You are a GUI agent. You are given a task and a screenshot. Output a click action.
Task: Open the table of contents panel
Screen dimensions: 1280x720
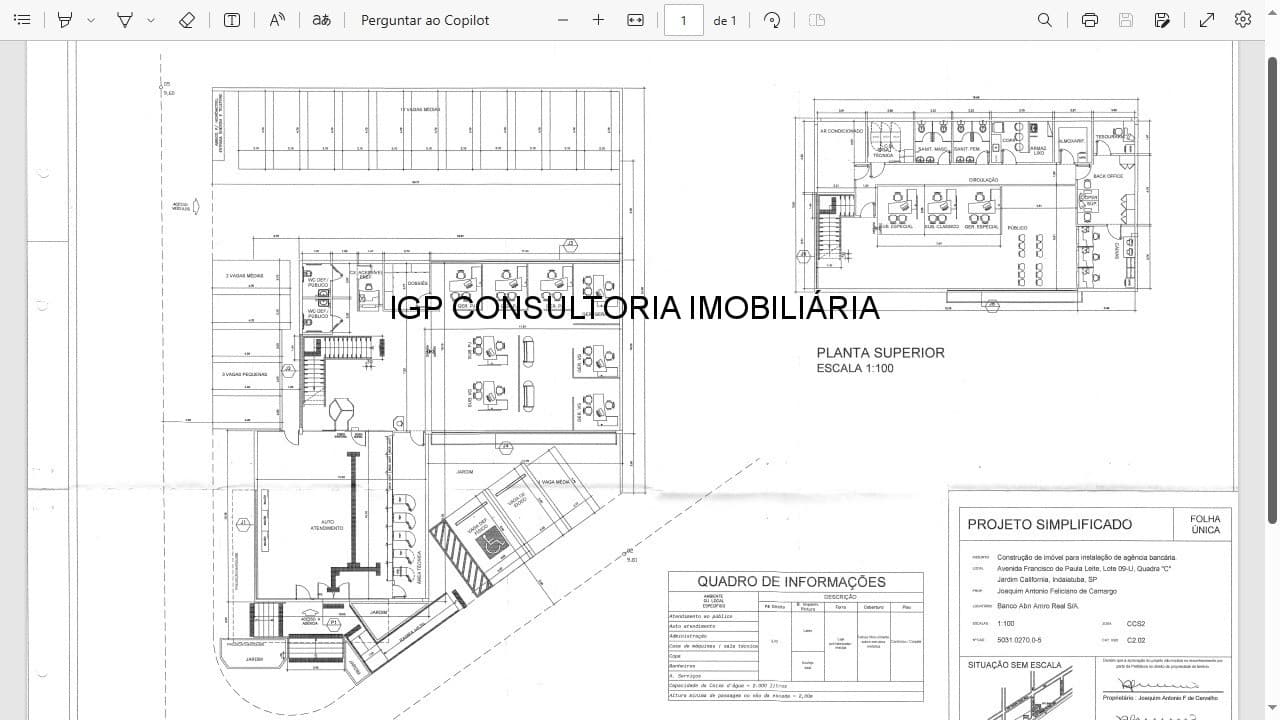pyautogui.click(x=22, y=20)
